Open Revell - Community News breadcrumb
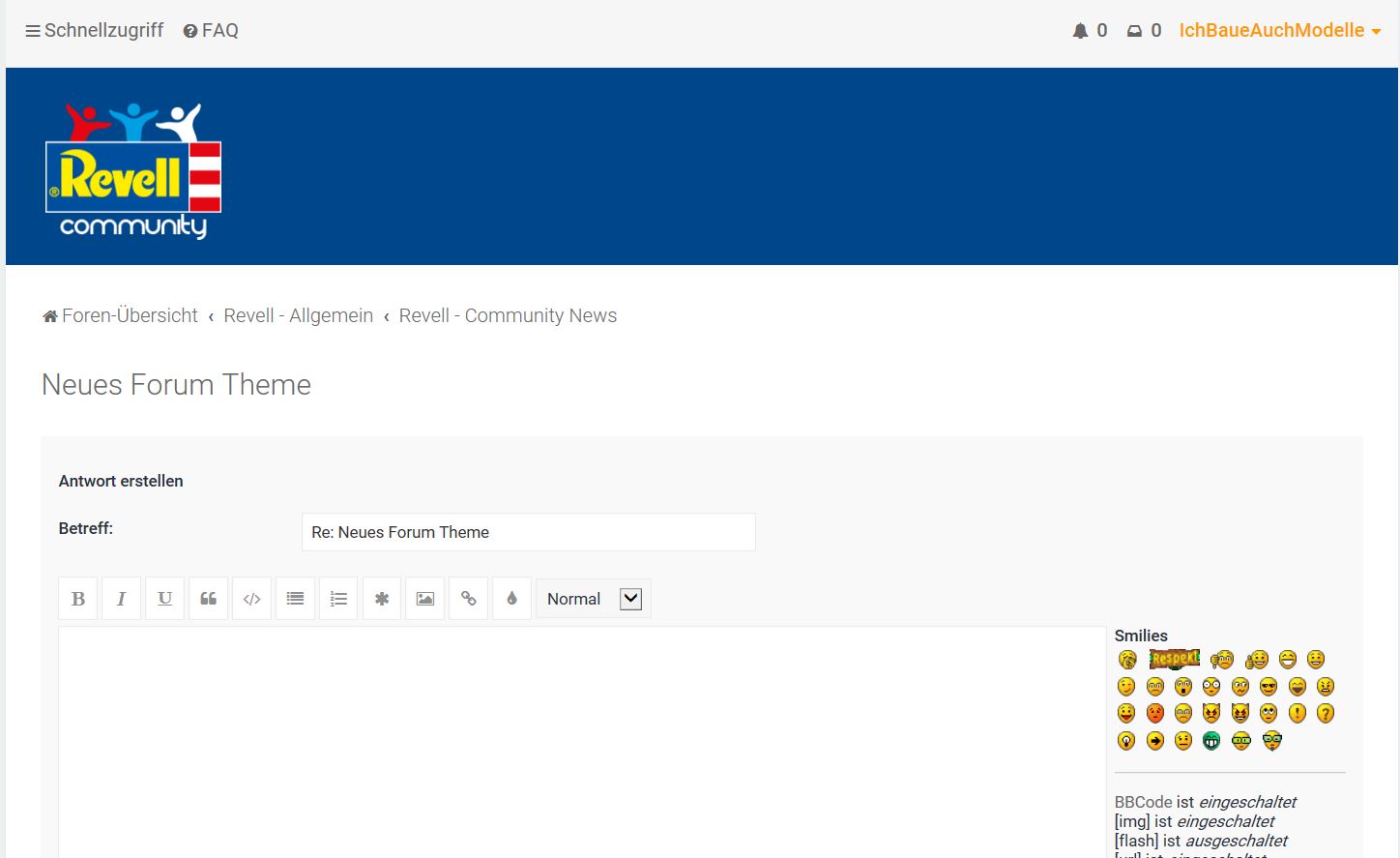 tap(508, 316)
